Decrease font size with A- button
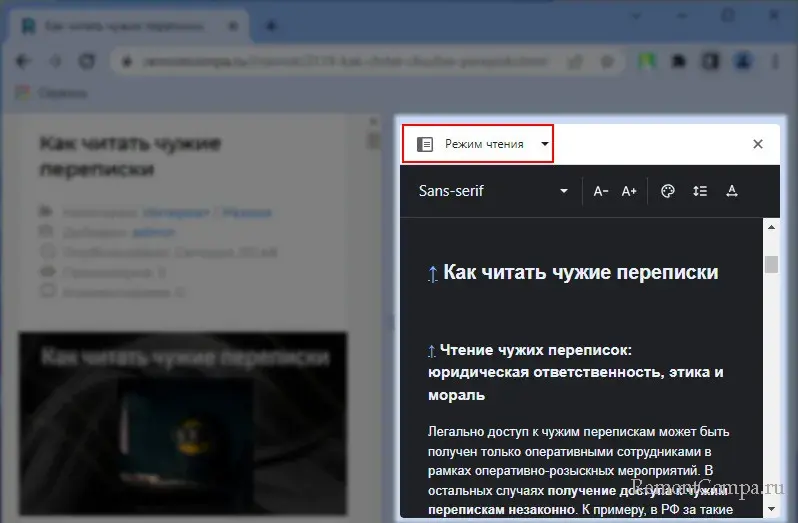The height and width of the screenshot is (523, 798). tap(601, 191)
